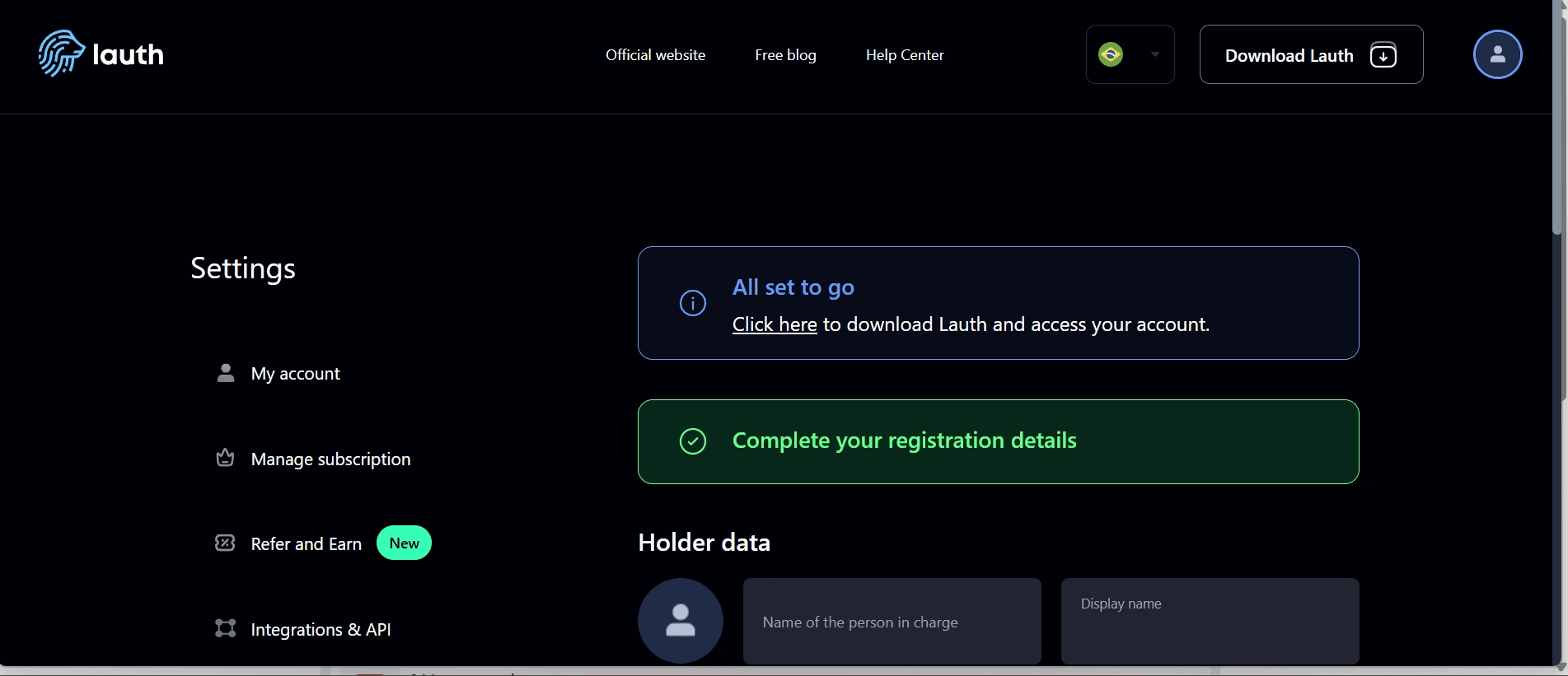Open Official website in the top navigation
This screenshot has height=676, width=1568.
click(x=655, y=55)
